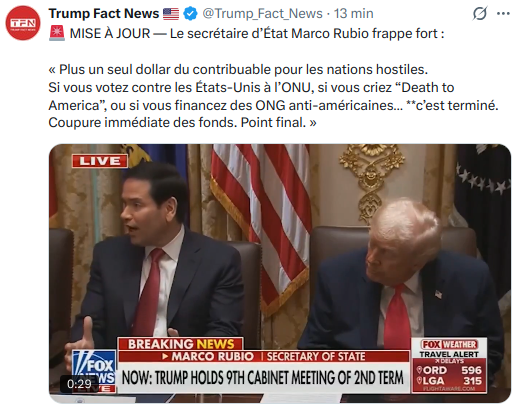Click the Travel Alert delays box

[449, 365]
